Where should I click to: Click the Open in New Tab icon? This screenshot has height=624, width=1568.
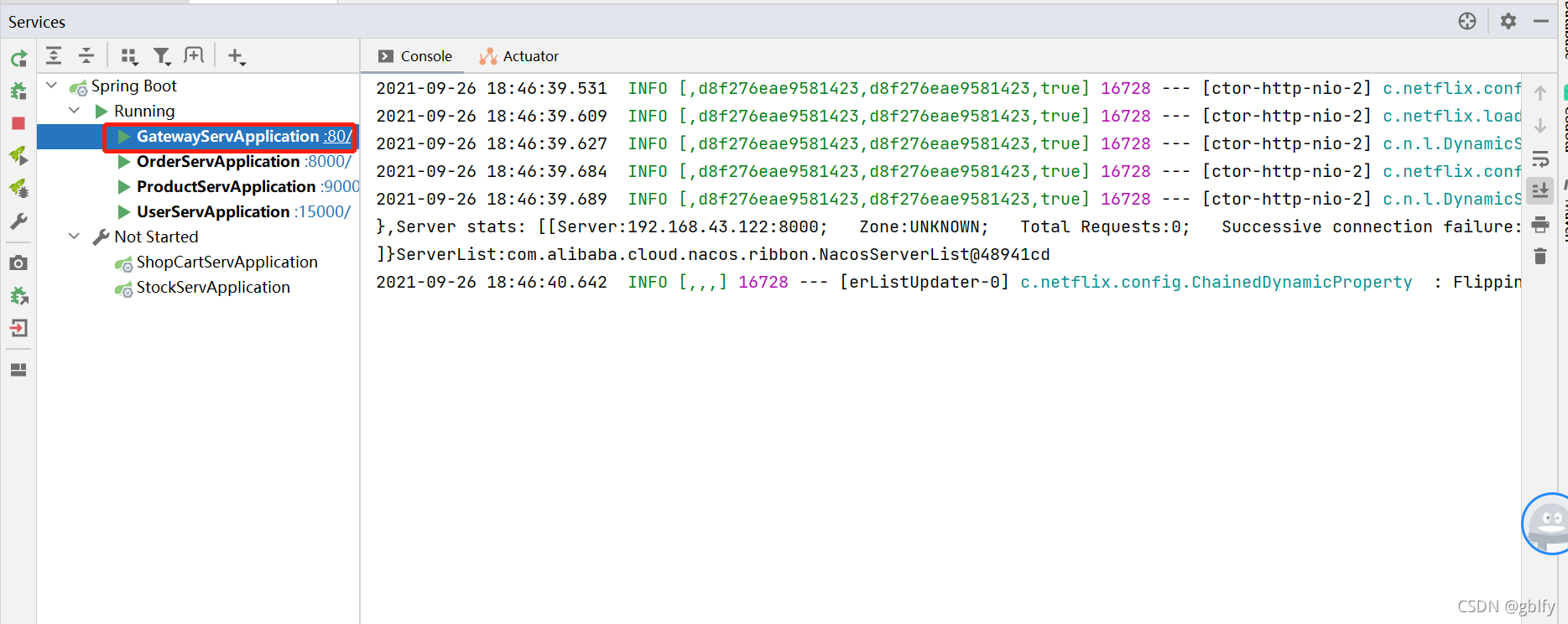[194, 55]
